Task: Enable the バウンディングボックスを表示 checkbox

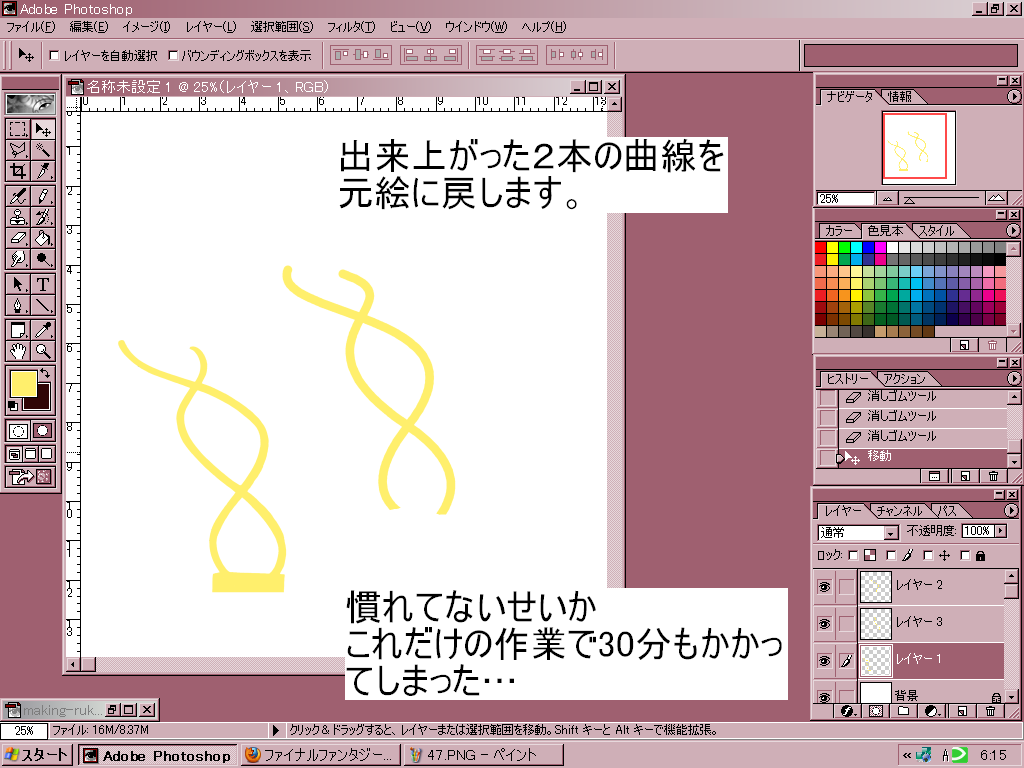Action: [173, 56]
